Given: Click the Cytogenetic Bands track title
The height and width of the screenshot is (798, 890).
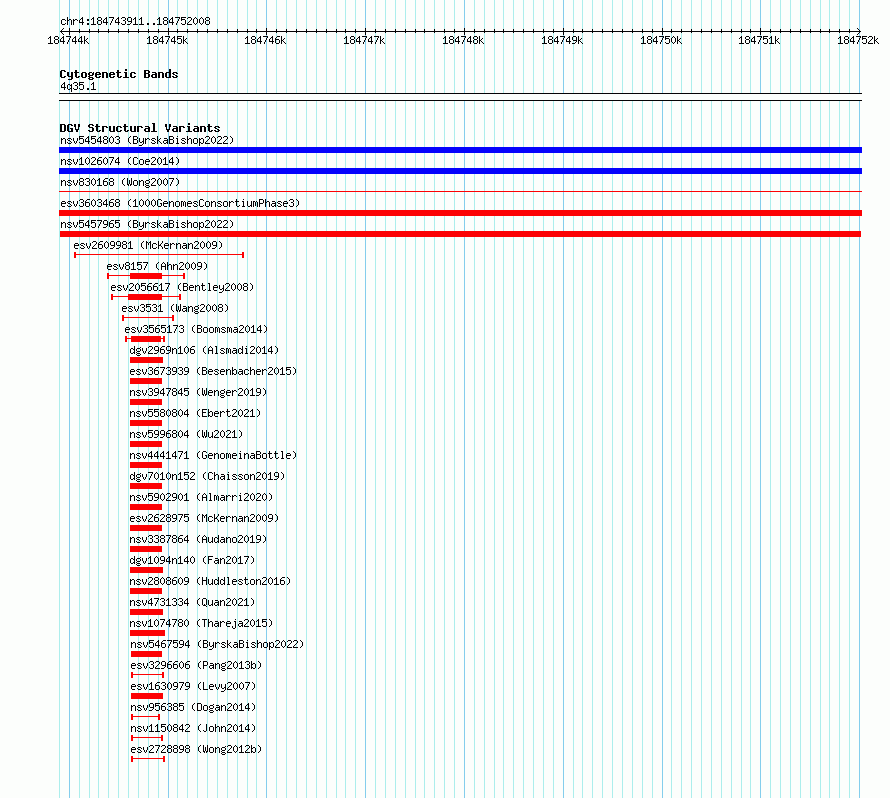Looking at the screenshot, I should [119, 74].
